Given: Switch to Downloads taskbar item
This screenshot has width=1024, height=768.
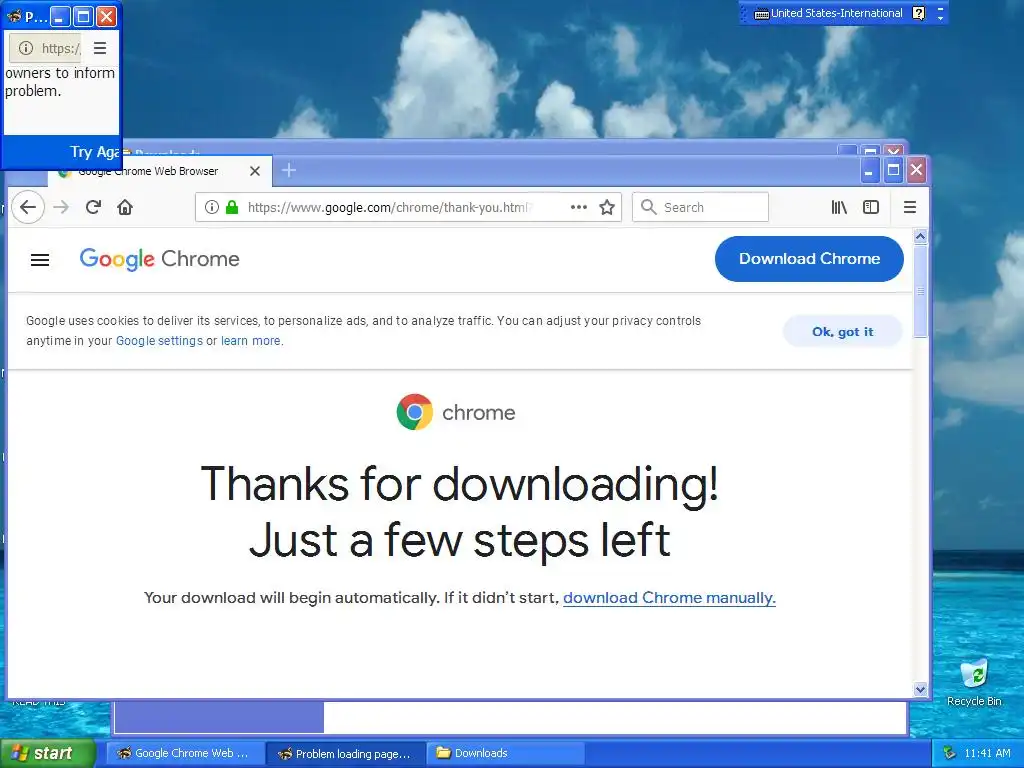Looking at the screenshot, I should (x=506, y=753).
